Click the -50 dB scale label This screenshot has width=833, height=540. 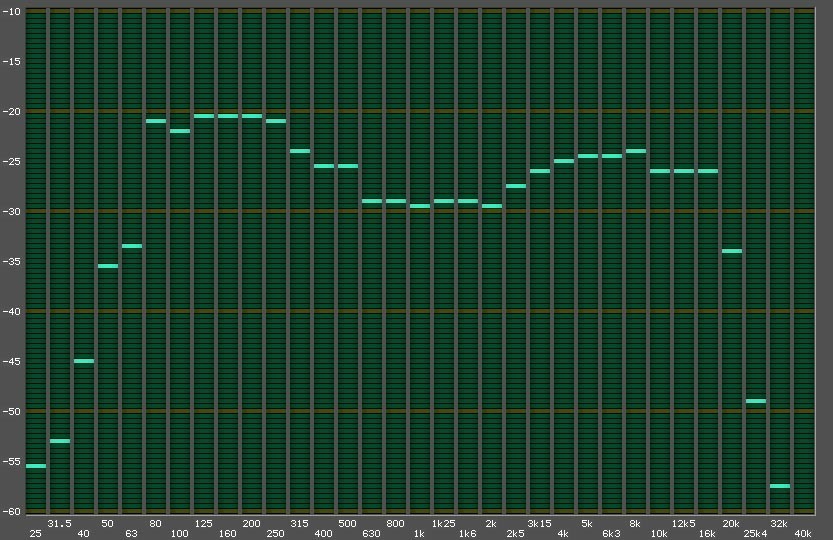click(11, 411)
